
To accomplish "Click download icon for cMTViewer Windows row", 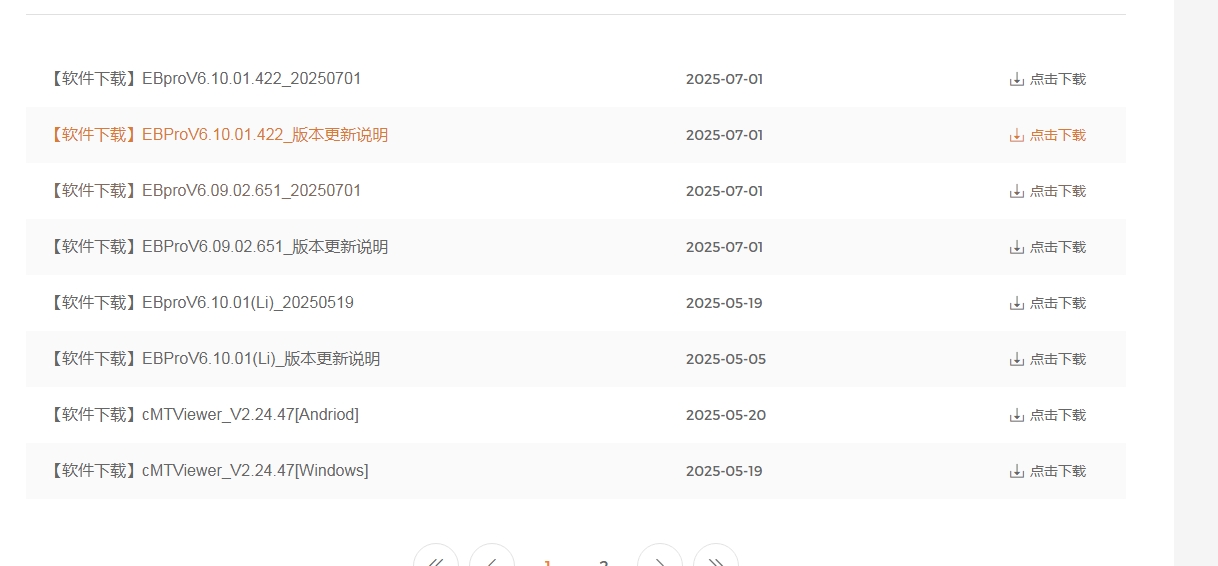I will coord(1017,471).
